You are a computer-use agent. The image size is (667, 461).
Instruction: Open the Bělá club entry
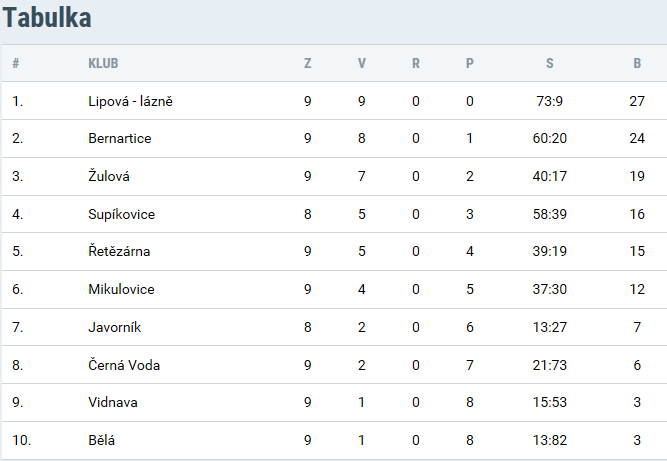tap(101, 440)
